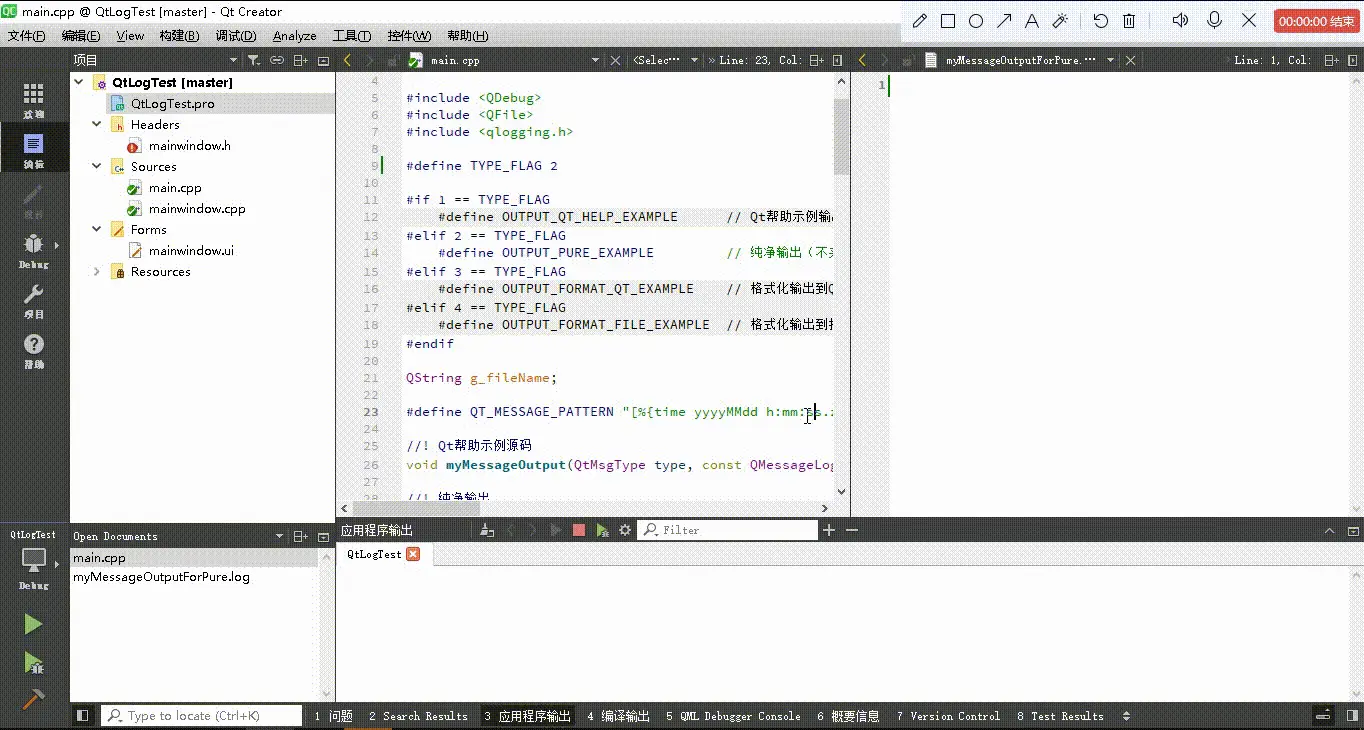Open the 构建(B) menu
1364x730 pixels.
click(179, 36)
